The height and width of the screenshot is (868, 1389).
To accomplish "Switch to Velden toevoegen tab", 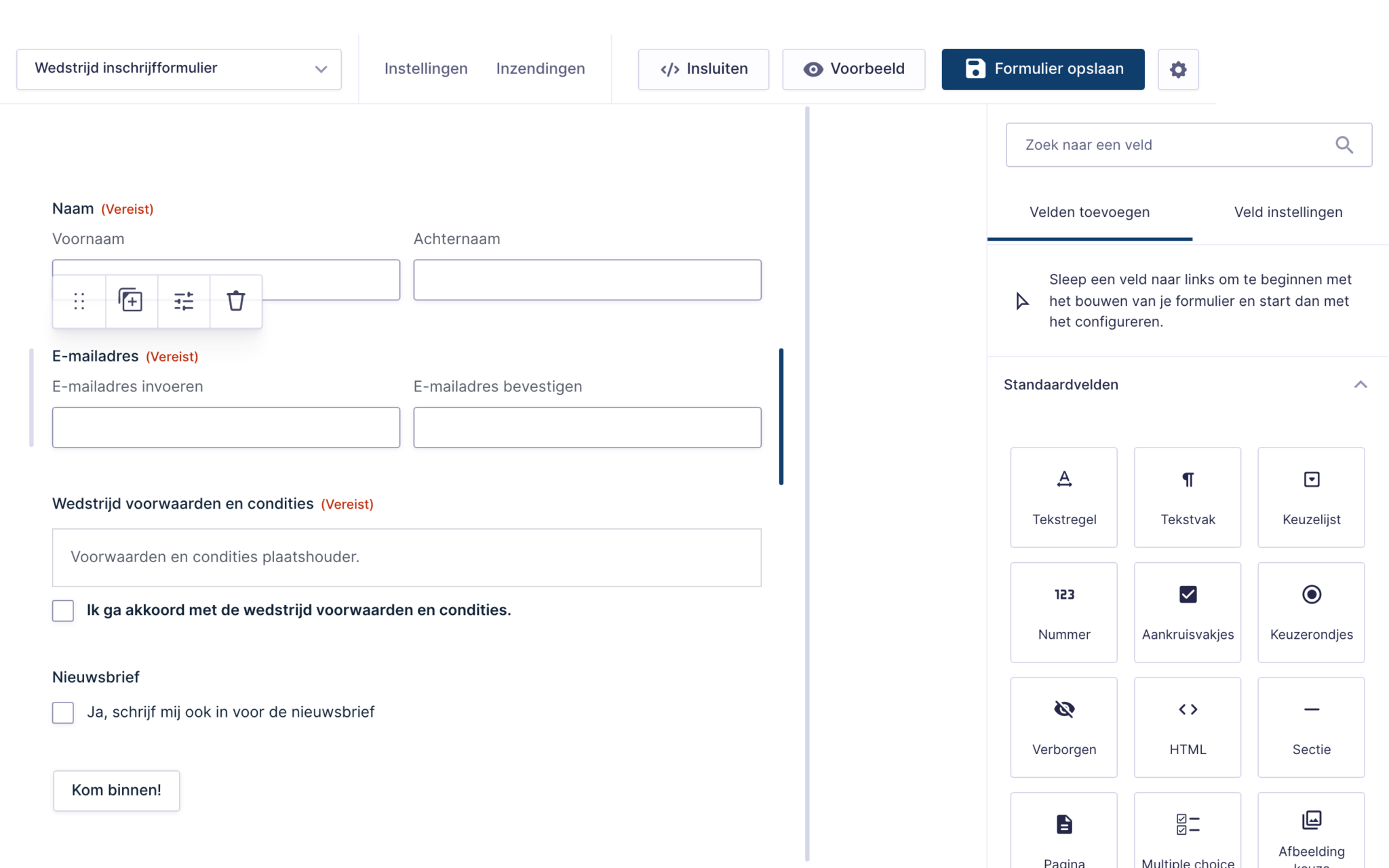I will pos(1089,212).
